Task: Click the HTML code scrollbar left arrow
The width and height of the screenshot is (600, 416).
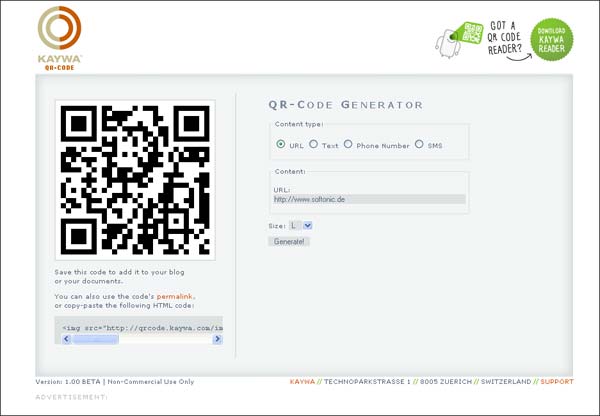Action: [66, 340]
